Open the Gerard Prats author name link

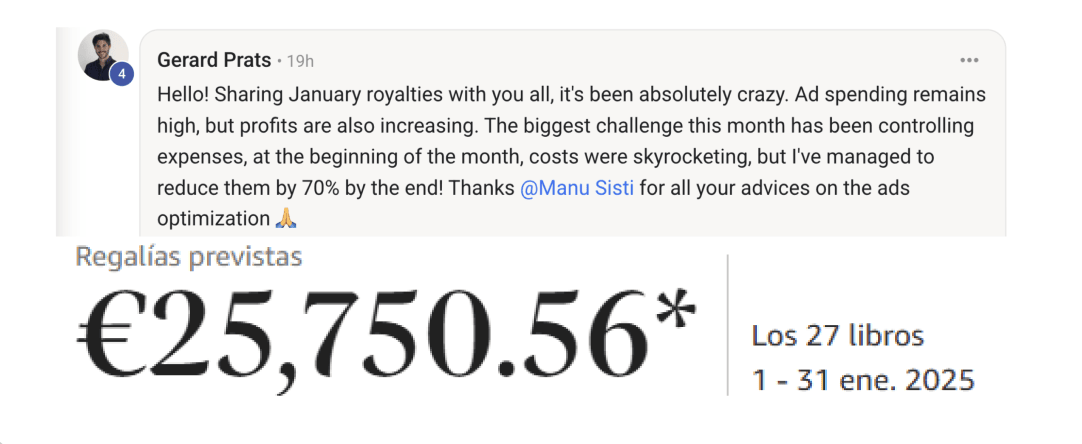pyautogui.click(x=214, y=60)
